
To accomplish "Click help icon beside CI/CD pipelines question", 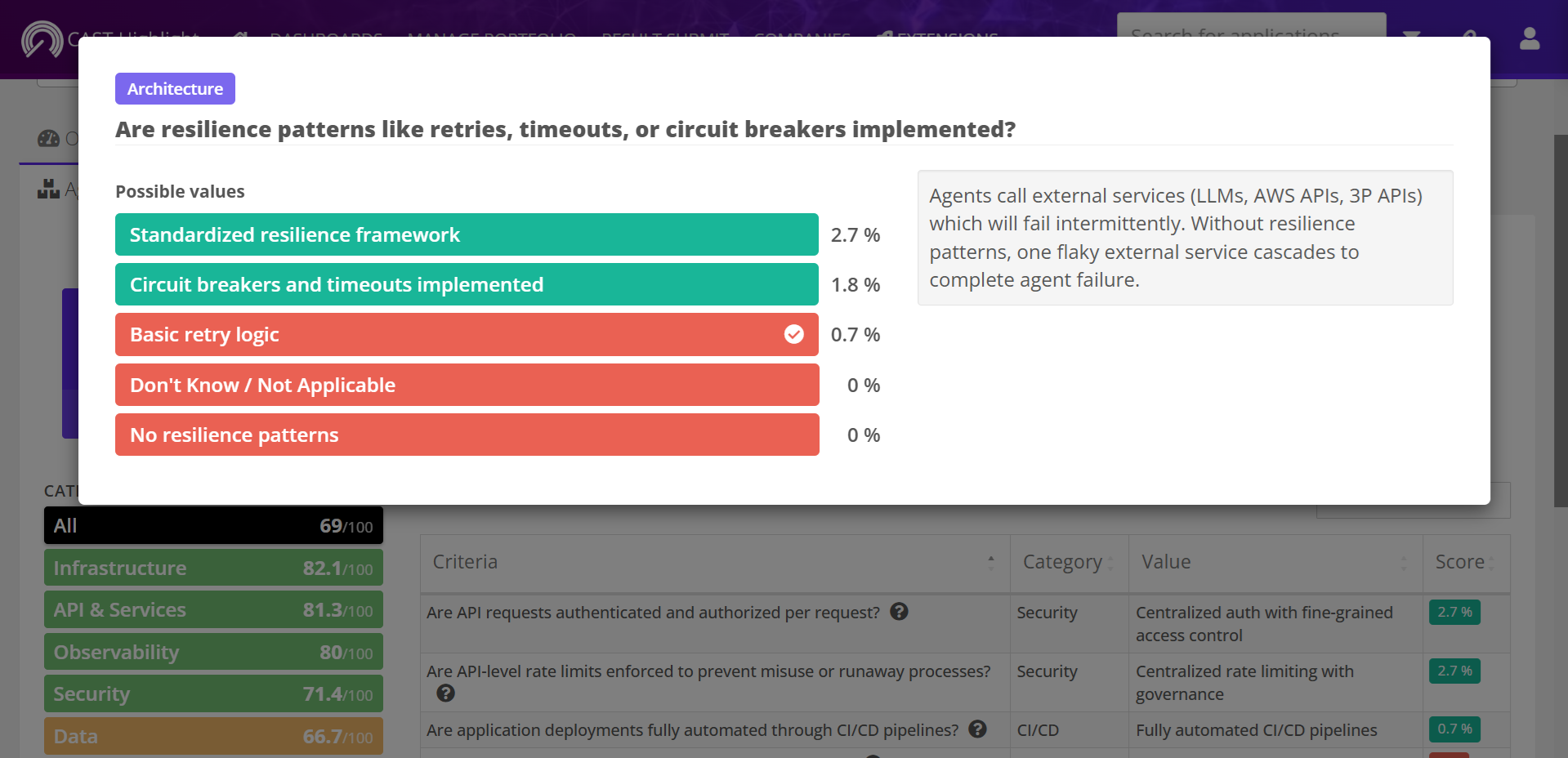I will 977,729.
